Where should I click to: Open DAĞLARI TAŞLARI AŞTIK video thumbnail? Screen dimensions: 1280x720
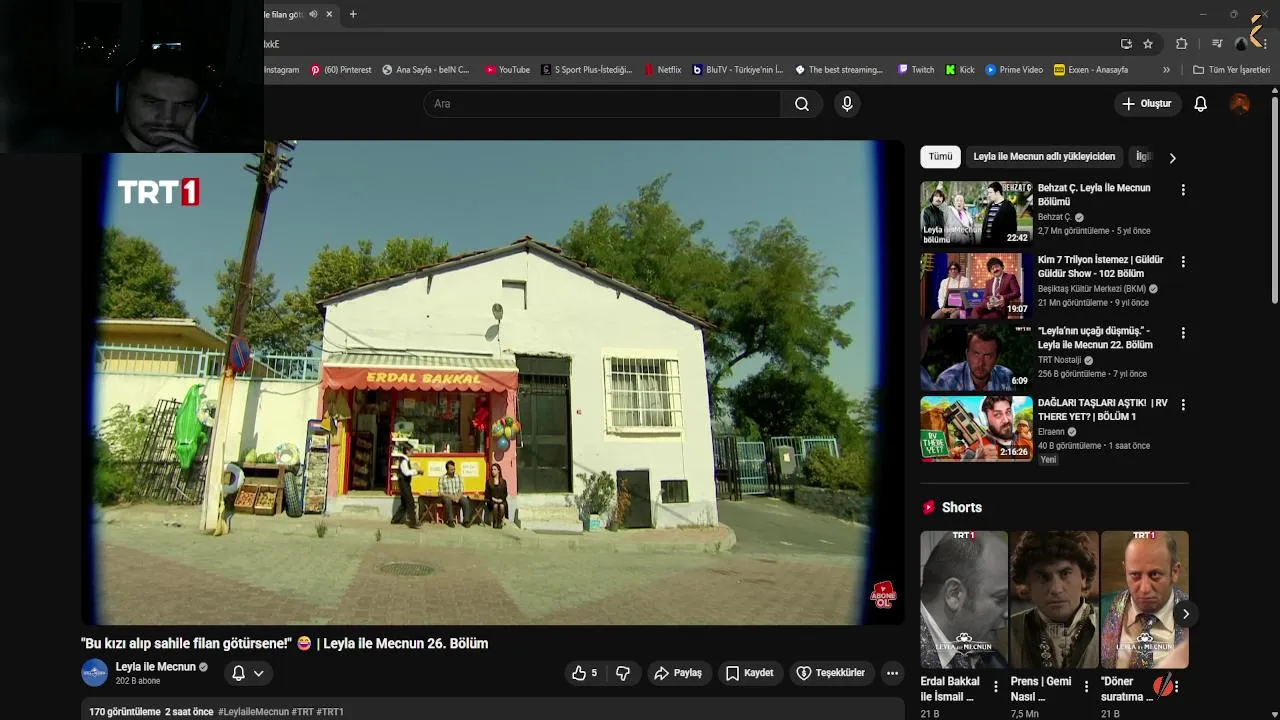click(976, 429)
